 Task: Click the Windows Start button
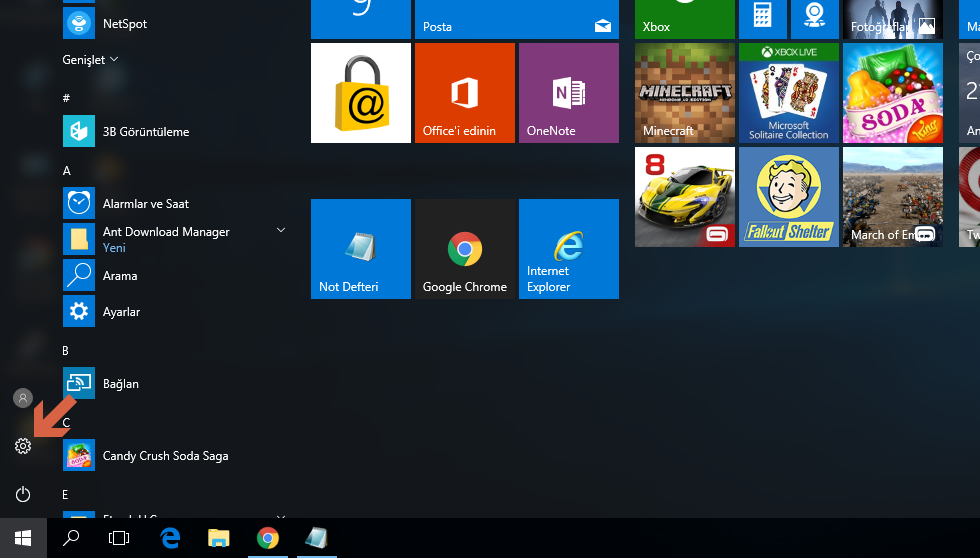23,538
